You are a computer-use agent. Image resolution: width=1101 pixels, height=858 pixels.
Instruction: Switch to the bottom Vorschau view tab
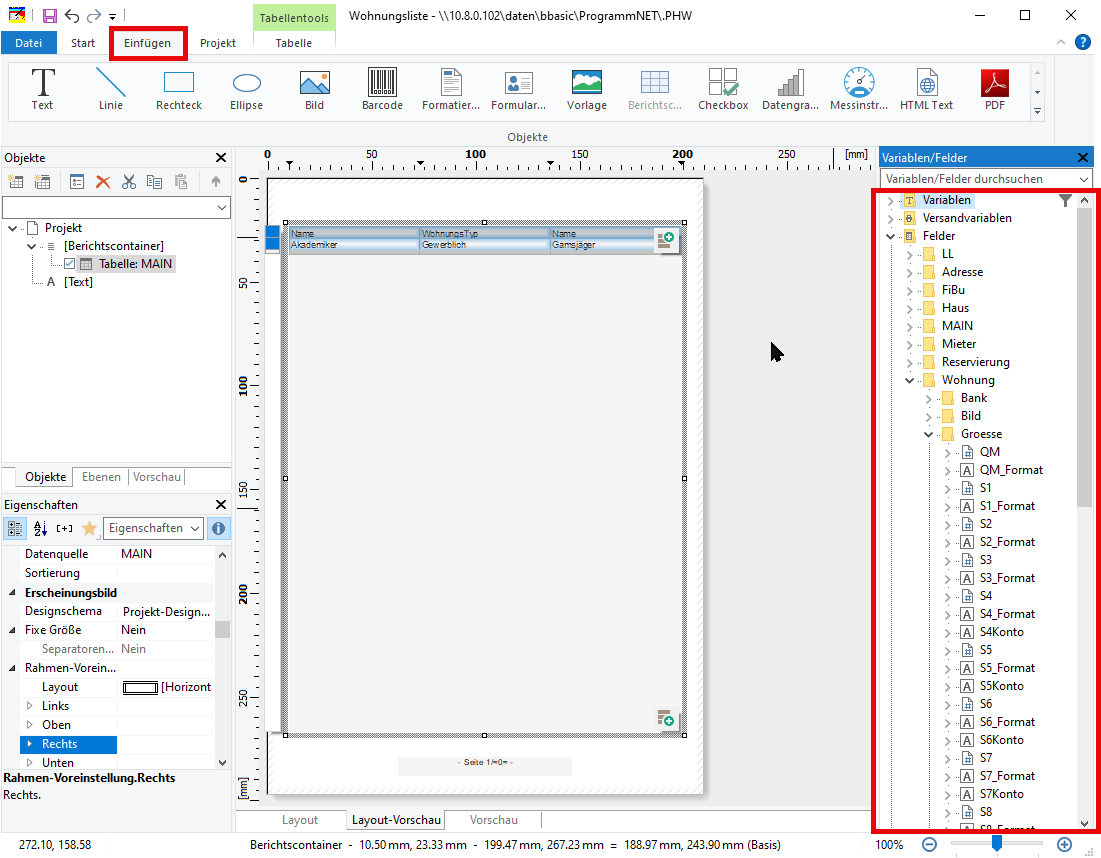click(x=494, y=819)
